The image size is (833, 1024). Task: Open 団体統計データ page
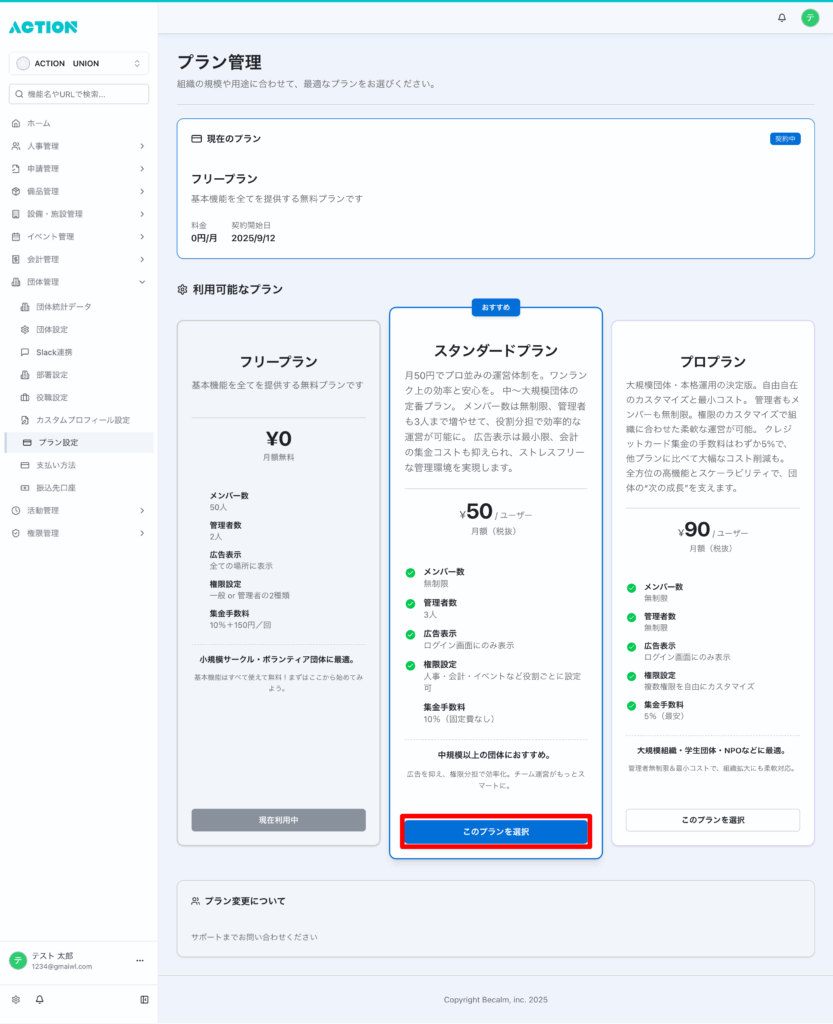tap(63, 307)
